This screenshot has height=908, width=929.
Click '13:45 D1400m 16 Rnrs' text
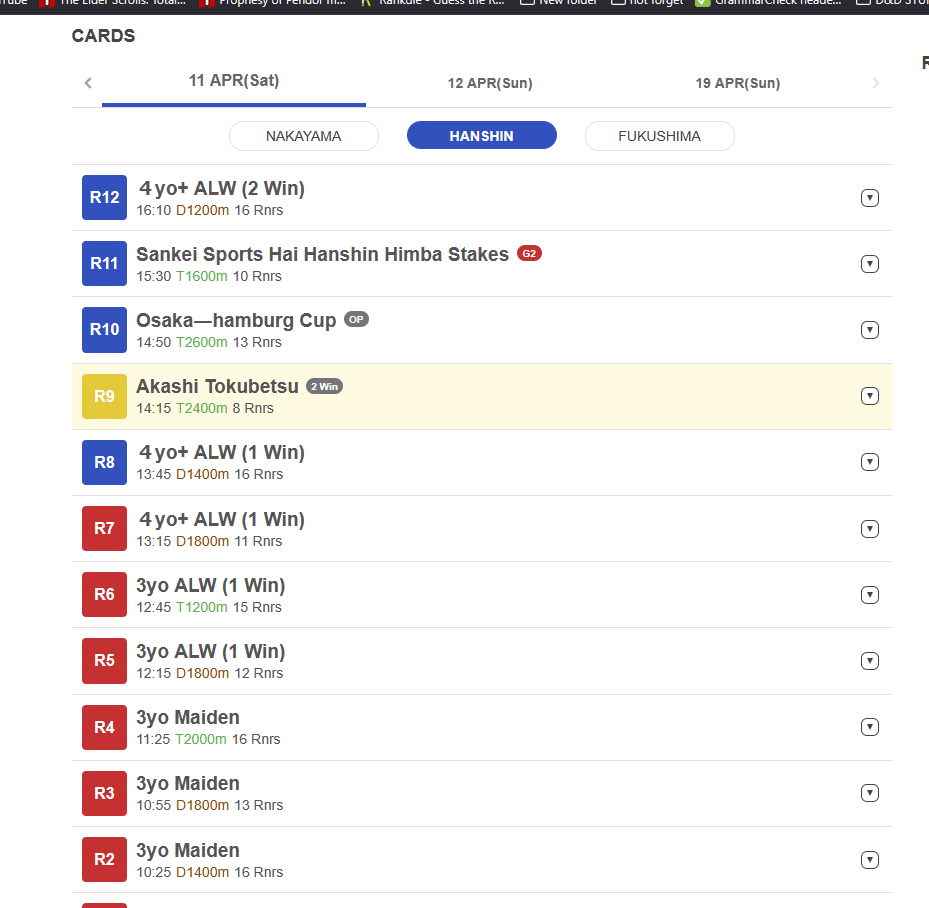pos(210,474)
